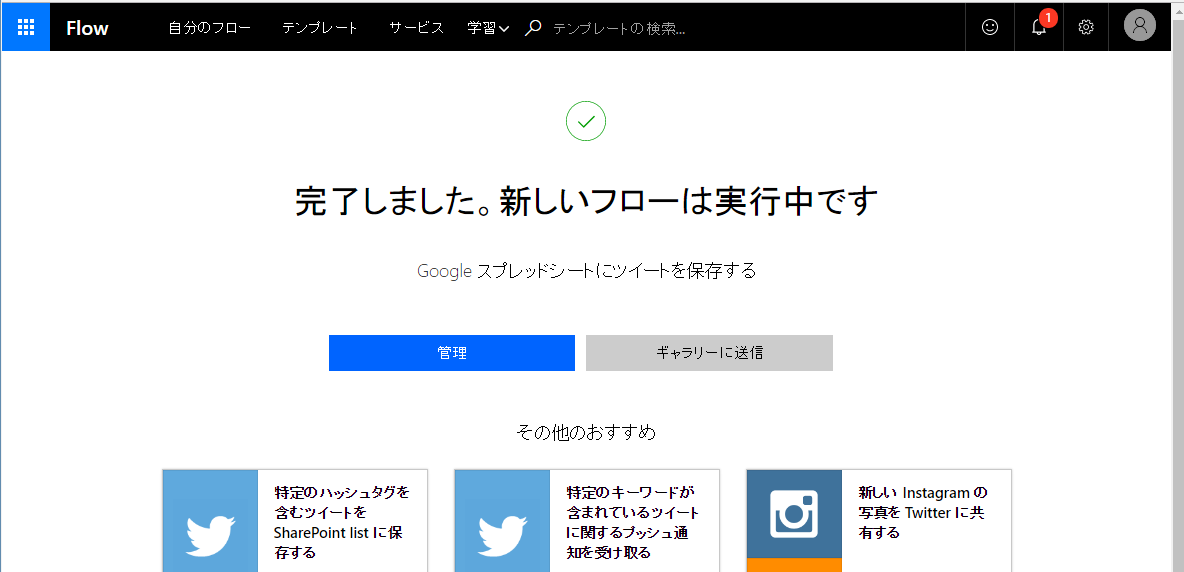Click the search magnifier icon
This screenshot has width=1184, height=572.
coord(533,28)
